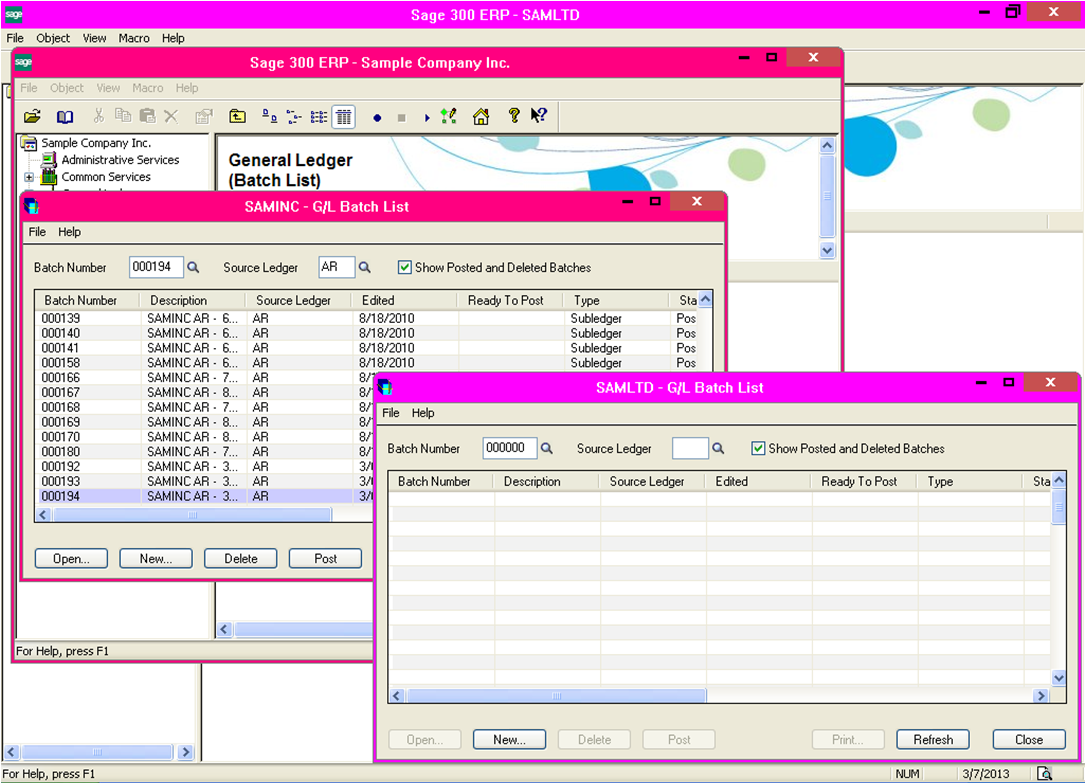Open Macro menu in main SAMLTD window
The width and height of the screenshot is (1087, 783).
[x=134, y=38]
